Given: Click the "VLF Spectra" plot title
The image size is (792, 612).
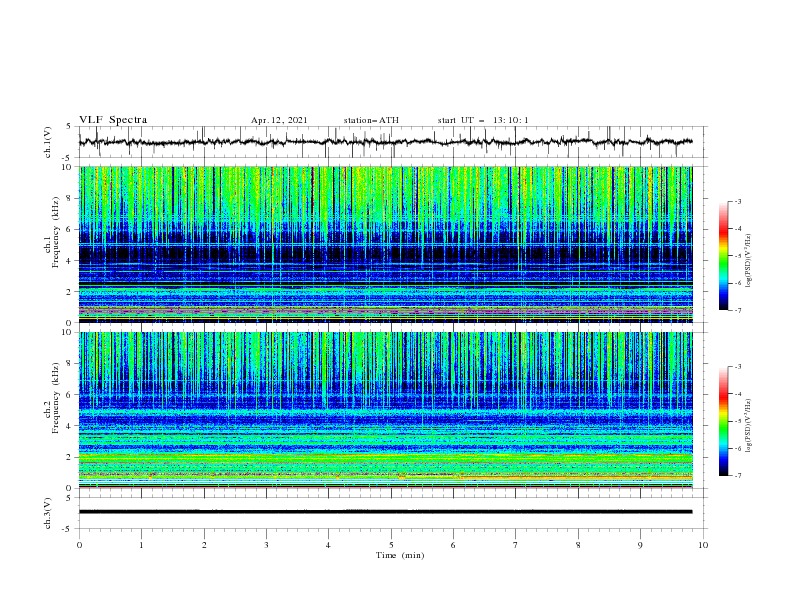Looking at the screenshot, I should (x=113, y=120).
